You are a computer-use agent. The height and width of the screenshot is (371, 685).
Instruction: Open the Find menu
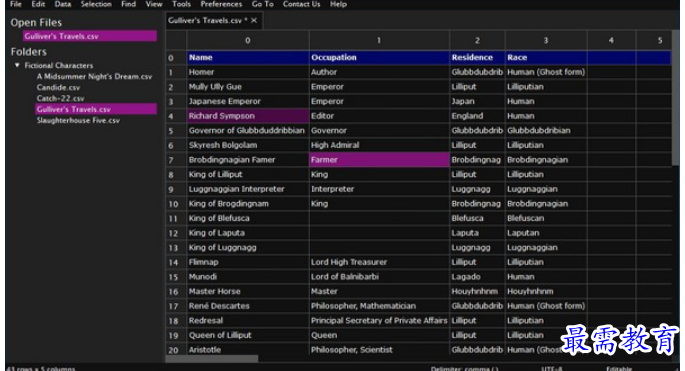point(128,4)
